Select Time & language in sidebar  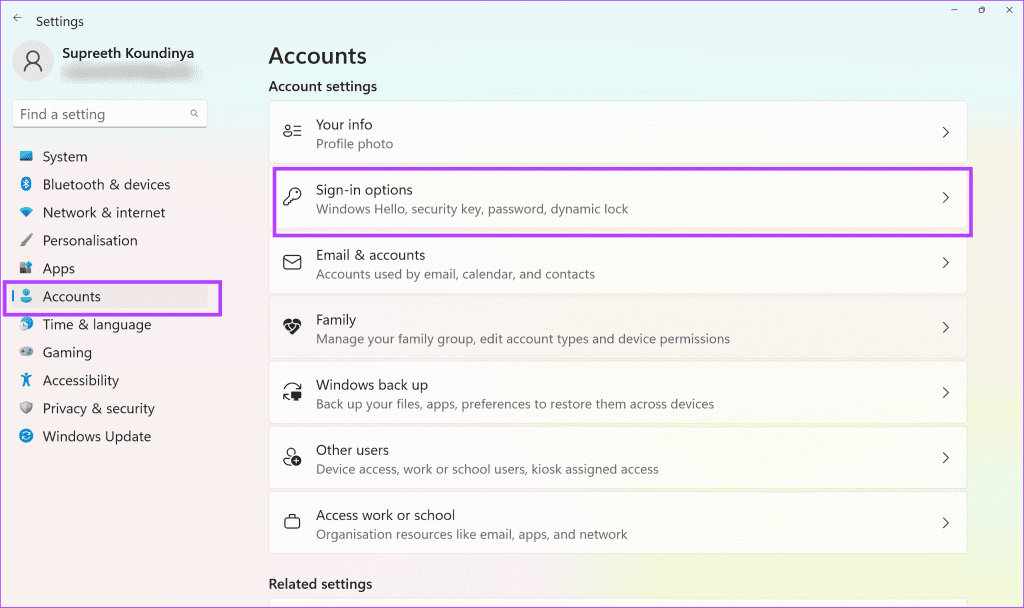click(97, 325)
